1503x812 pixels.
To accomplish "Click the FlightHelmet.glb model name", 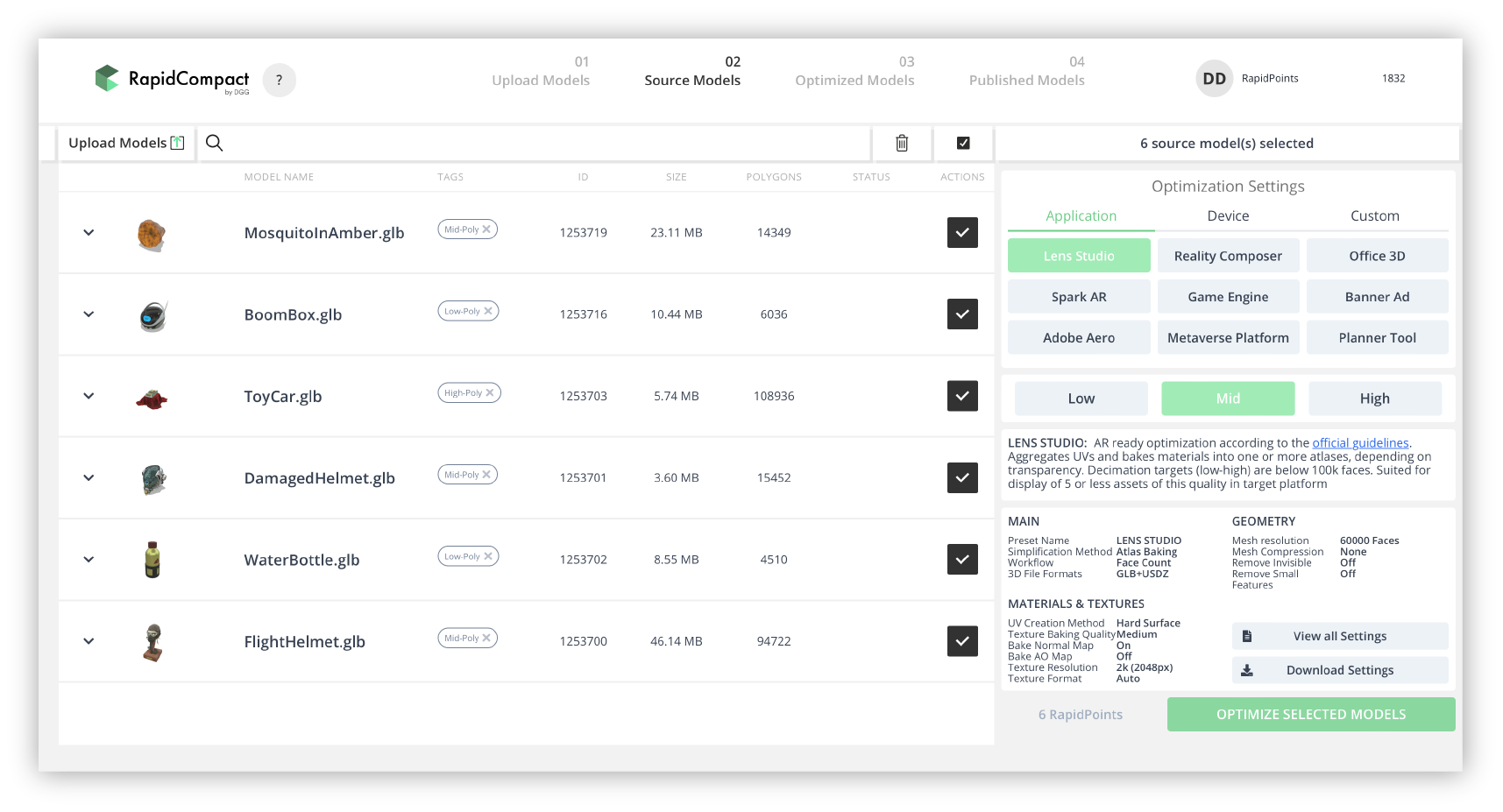I will [x=305, y=642].
